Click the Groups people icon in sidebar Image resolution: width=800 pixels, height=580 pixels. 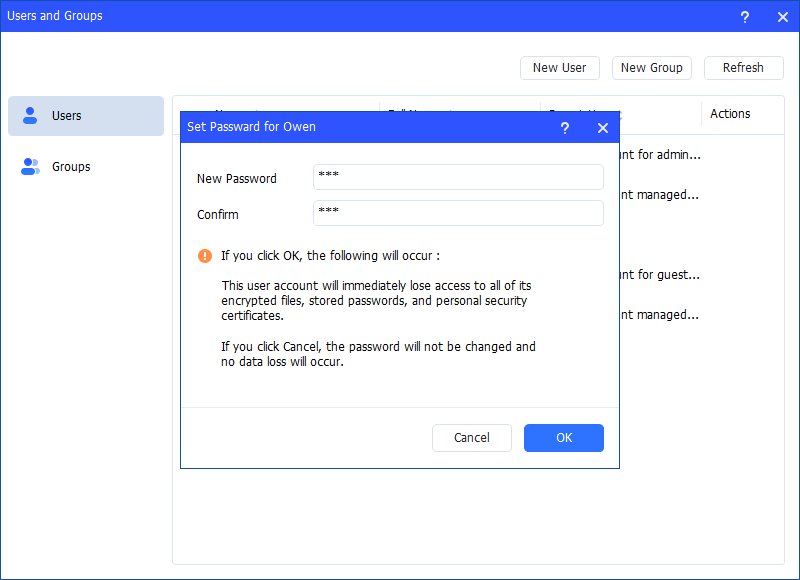(30, 167)
